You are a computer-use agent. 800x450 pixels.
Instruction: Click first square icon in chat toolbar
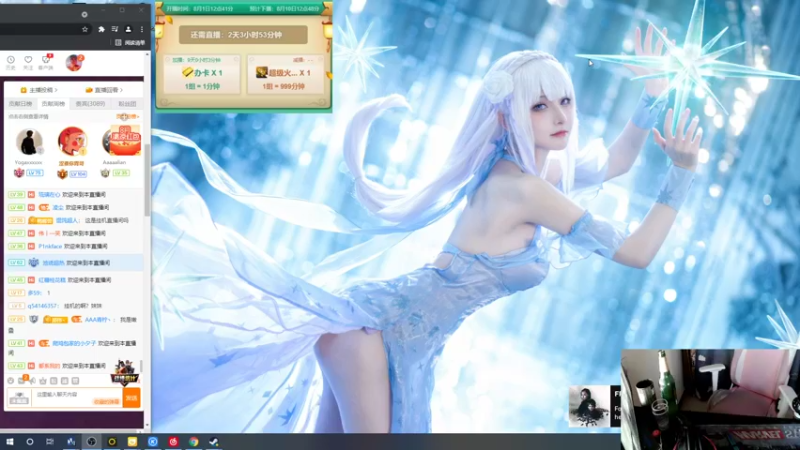point(54,381)
